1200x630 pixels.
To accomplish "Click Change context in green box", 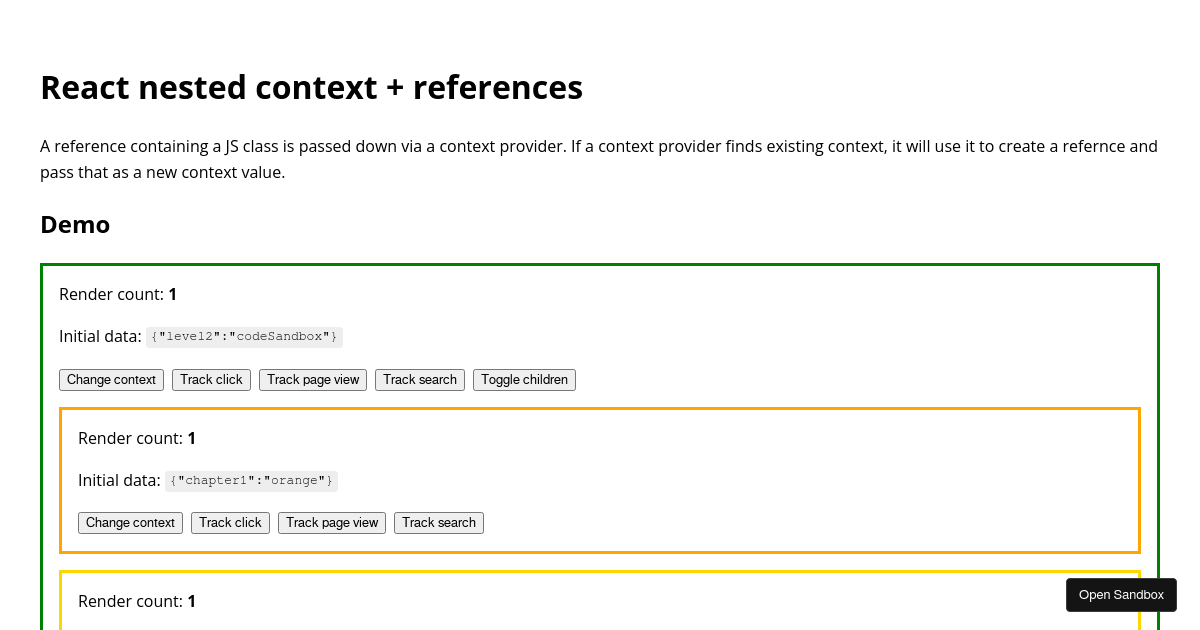I will (111, 380).
